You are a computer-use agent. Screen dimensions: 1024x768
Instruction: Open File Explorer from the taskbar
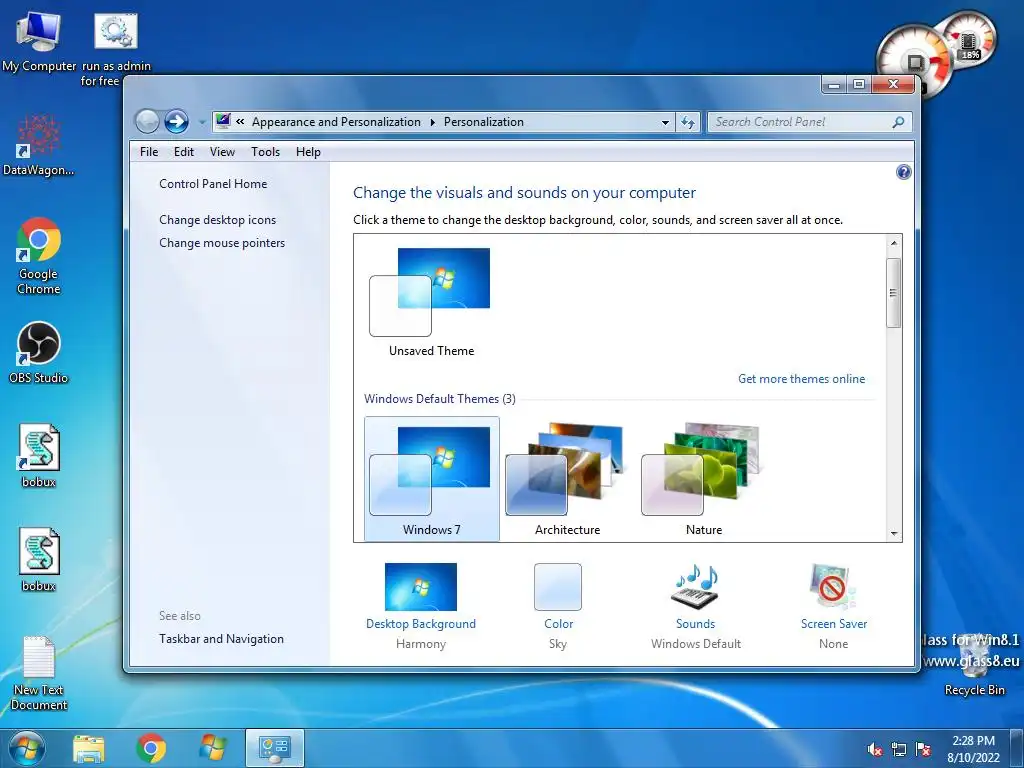click(x=89, y=749)
